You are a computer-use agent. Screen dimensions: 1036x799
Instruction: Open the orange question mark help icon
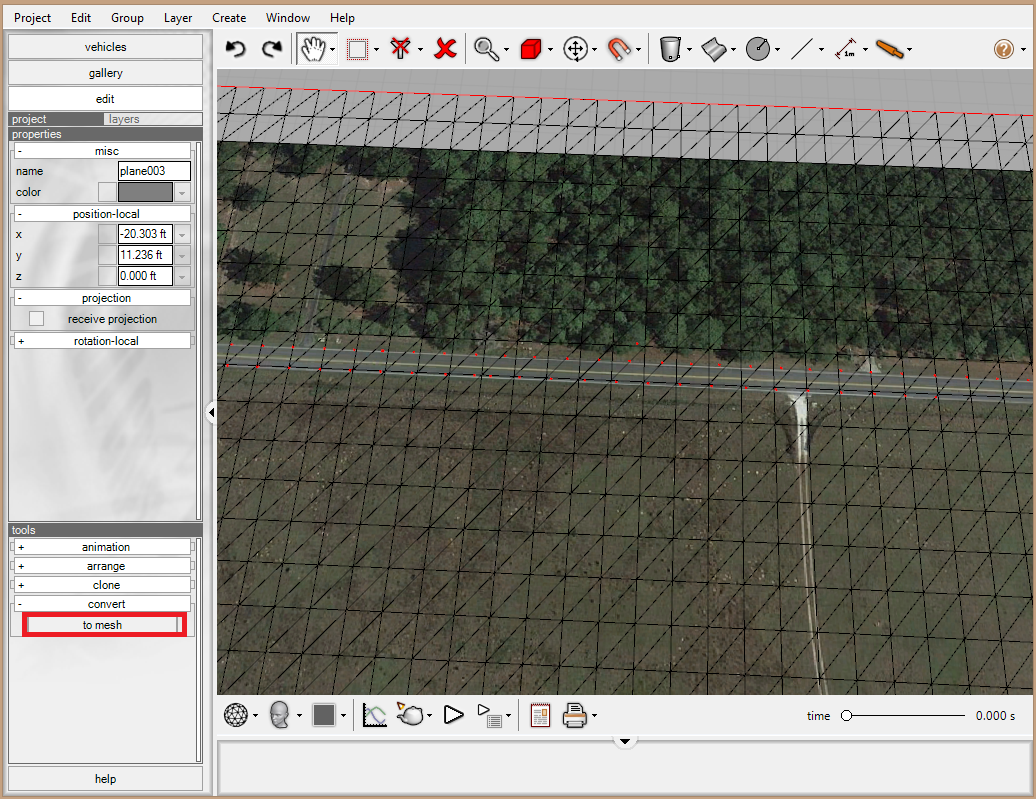click(x=1004, y=49)
